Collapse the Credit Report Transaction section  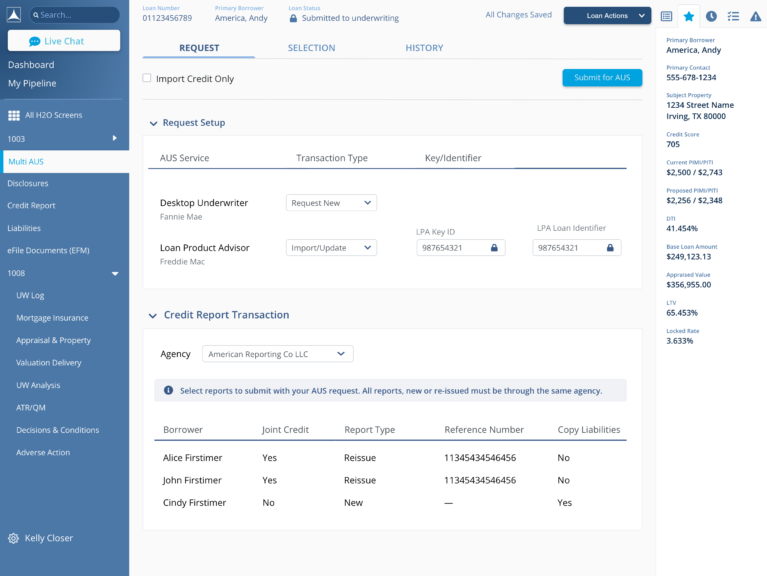click(x=153, y=315)
